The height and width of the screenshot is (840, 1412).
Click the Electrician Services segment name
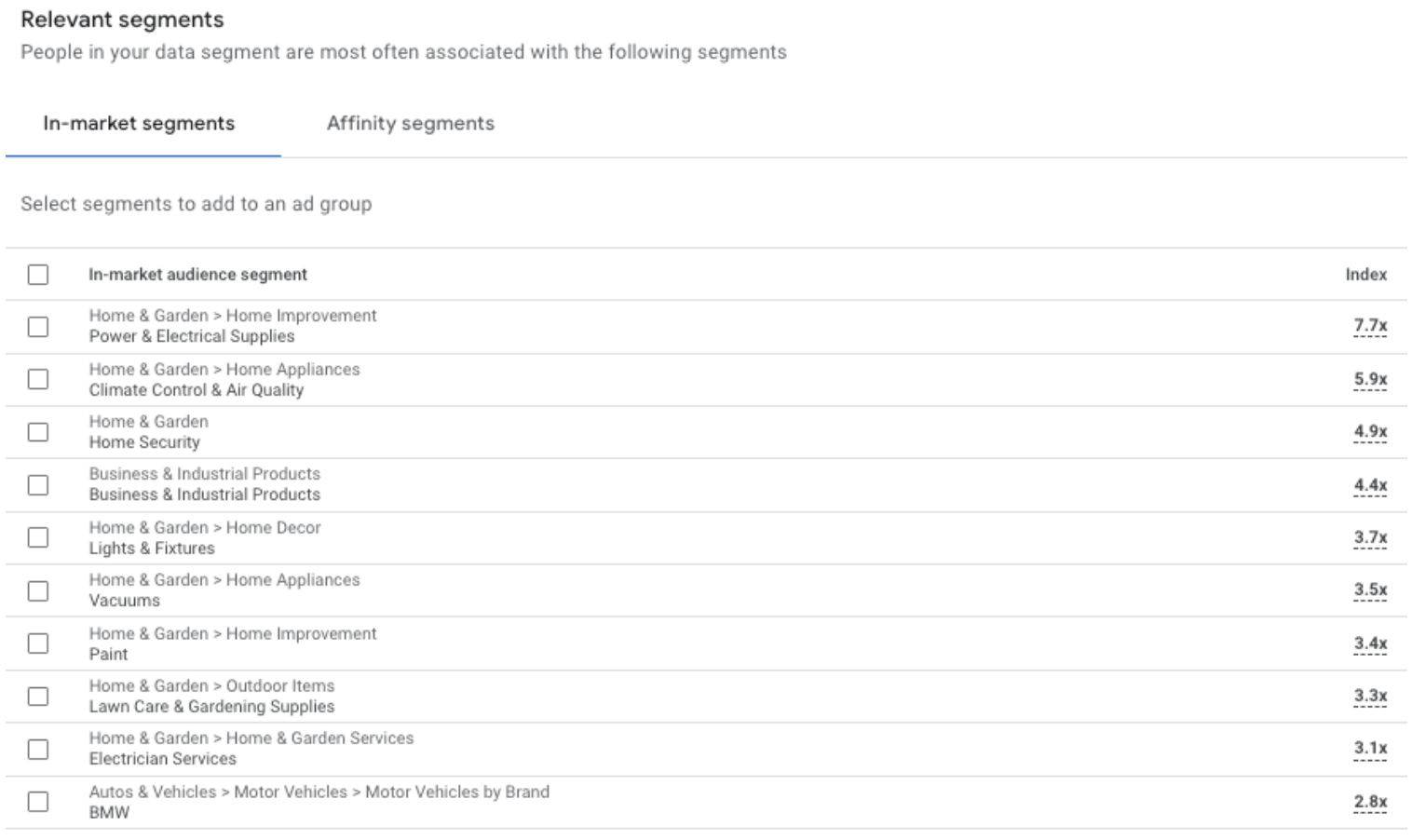coord(163,759)
